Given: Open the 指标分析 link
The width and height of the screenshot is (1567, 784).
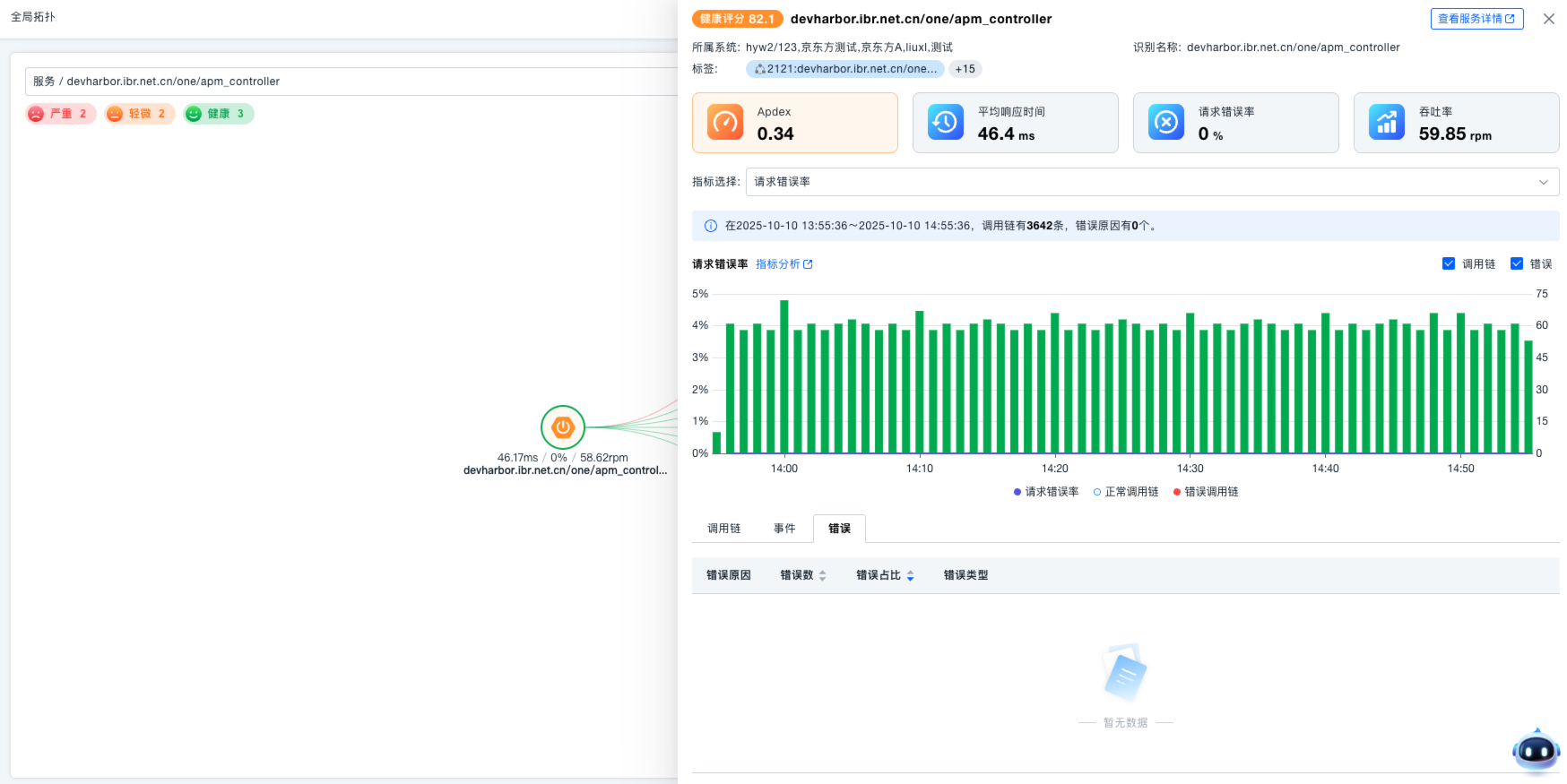Looking at the screenshot, I should coord(783,264).
